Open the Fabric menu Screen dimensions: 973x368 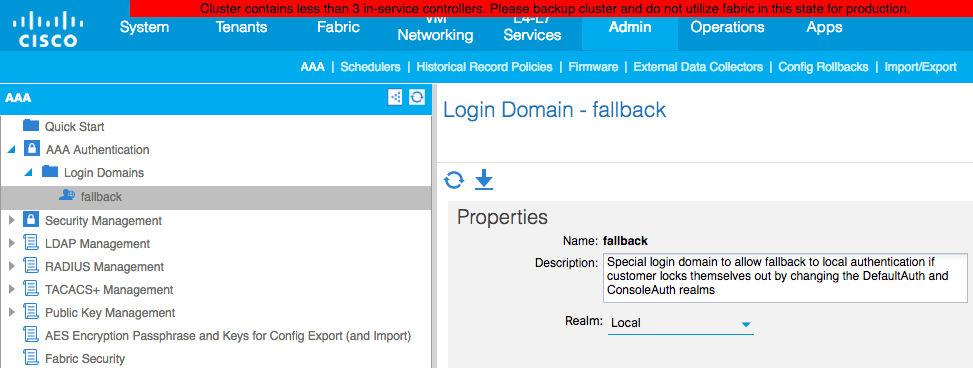(x=338, y=27)
